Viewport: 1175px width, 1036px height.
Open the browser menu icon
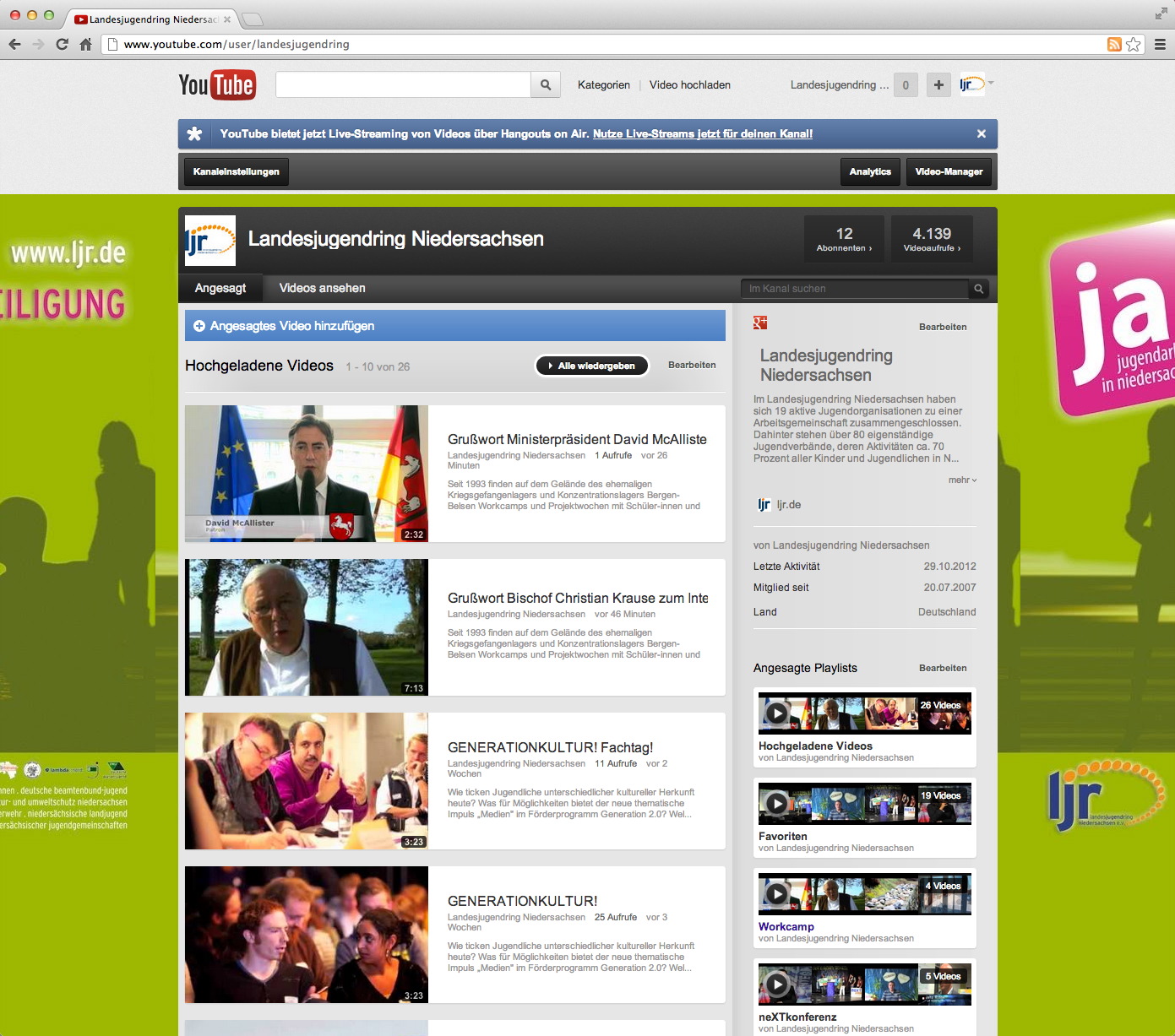coord(1161,44)
